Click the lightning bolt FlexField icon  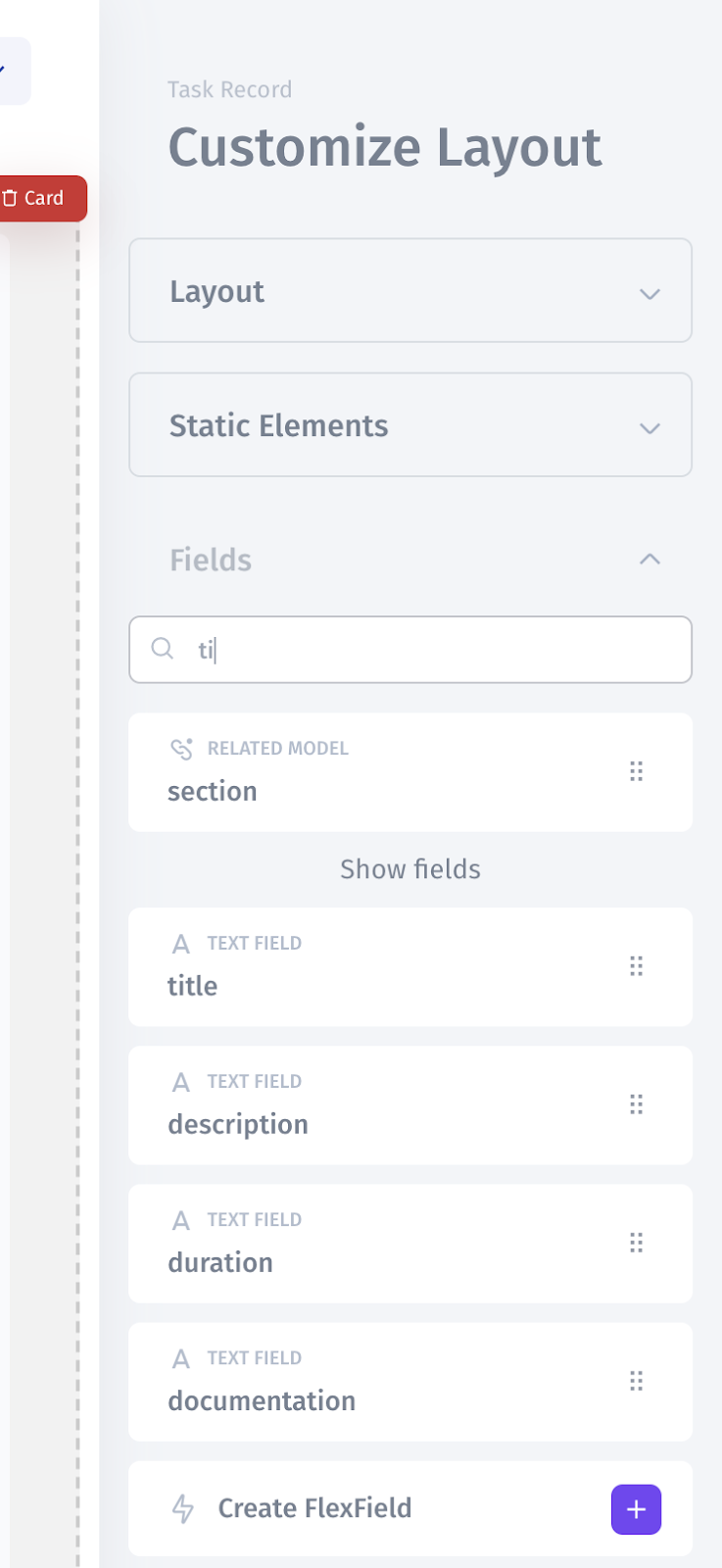[x=183, y=1508]
